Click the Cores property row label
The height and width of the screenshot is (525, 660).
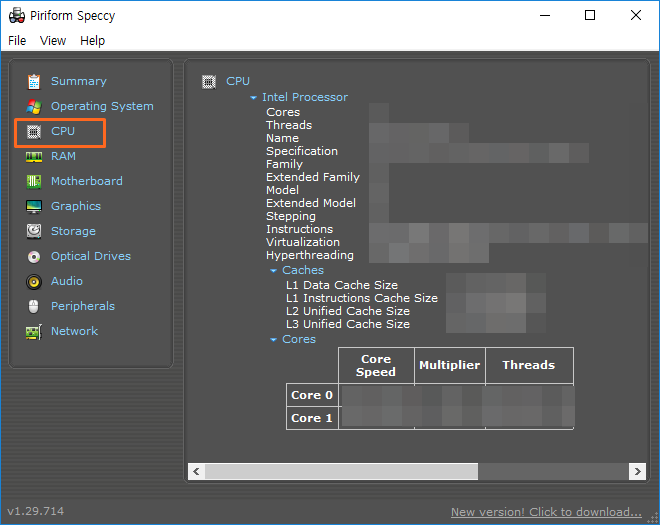tap(283, 112)
